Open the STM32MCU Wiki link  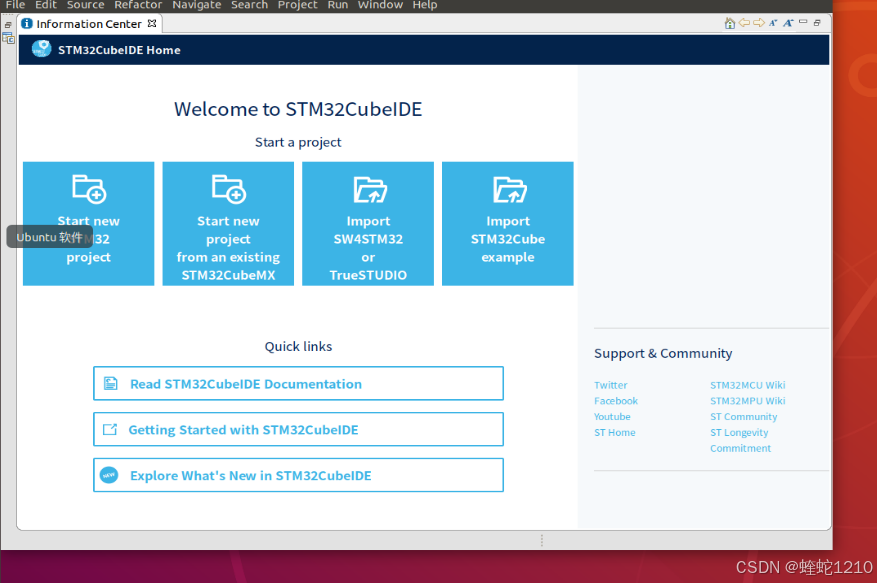tap(748, 385)
